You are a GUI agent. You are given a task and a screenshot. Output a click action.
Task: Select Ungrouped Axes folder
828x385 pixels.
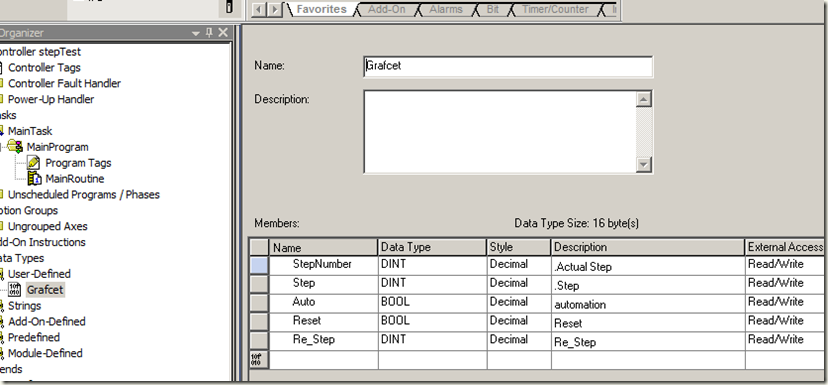48,226
